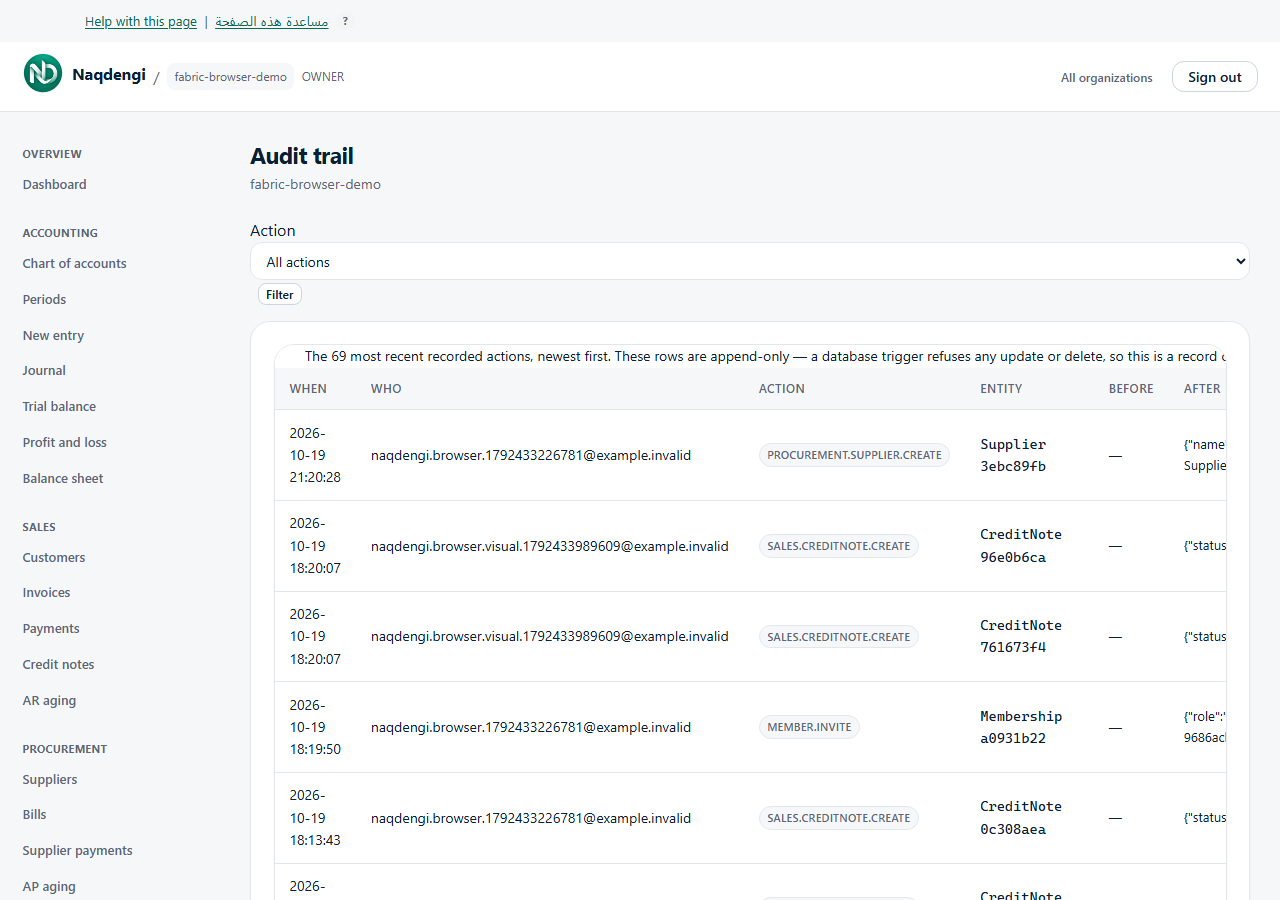View AR aging report
The width and height of the screenshot is (1280, 900).
point(50,701)
